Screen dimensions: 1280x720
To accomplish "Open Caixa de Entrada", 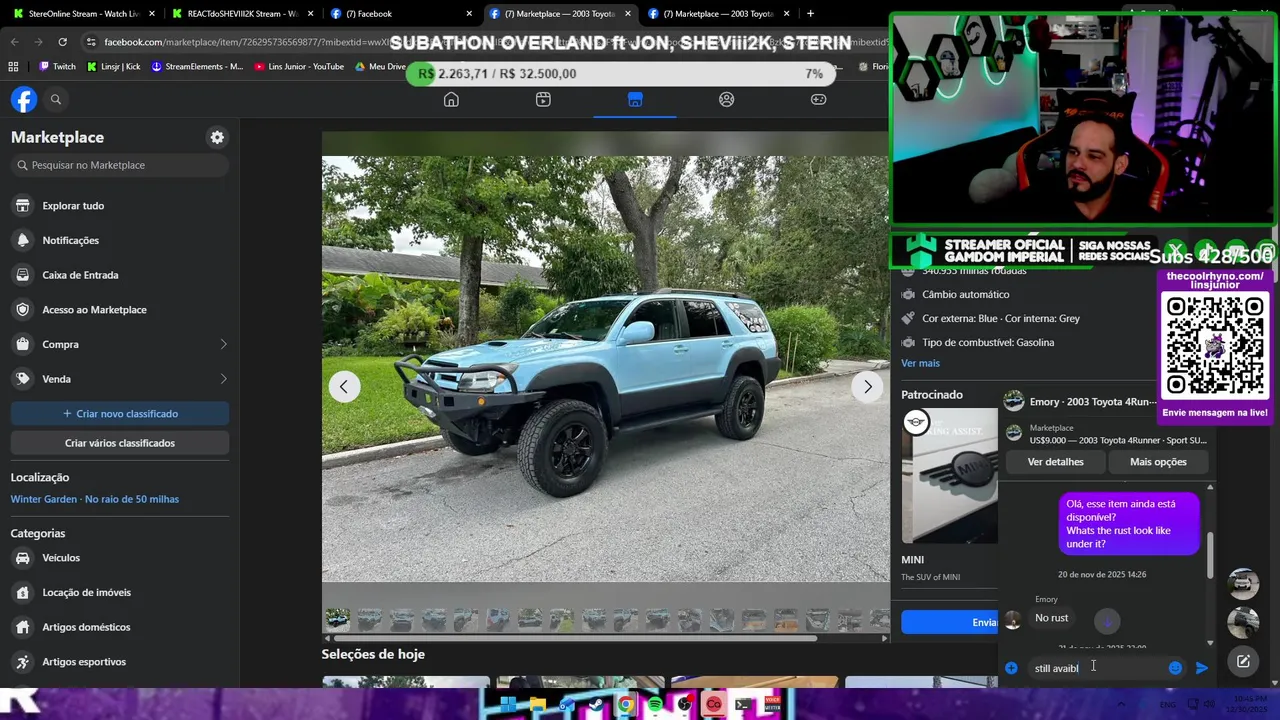I will pyautogui.click(x=120, y=275).
